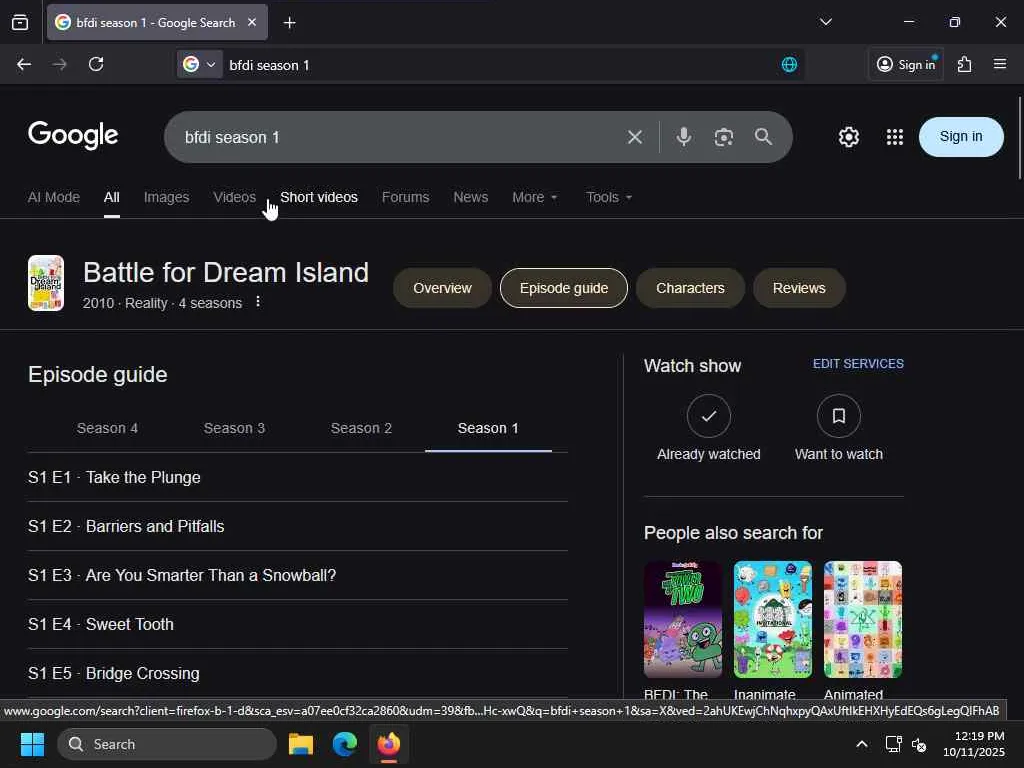Launch Microsoft Edge from the taskbar

(x=345, y=744)
